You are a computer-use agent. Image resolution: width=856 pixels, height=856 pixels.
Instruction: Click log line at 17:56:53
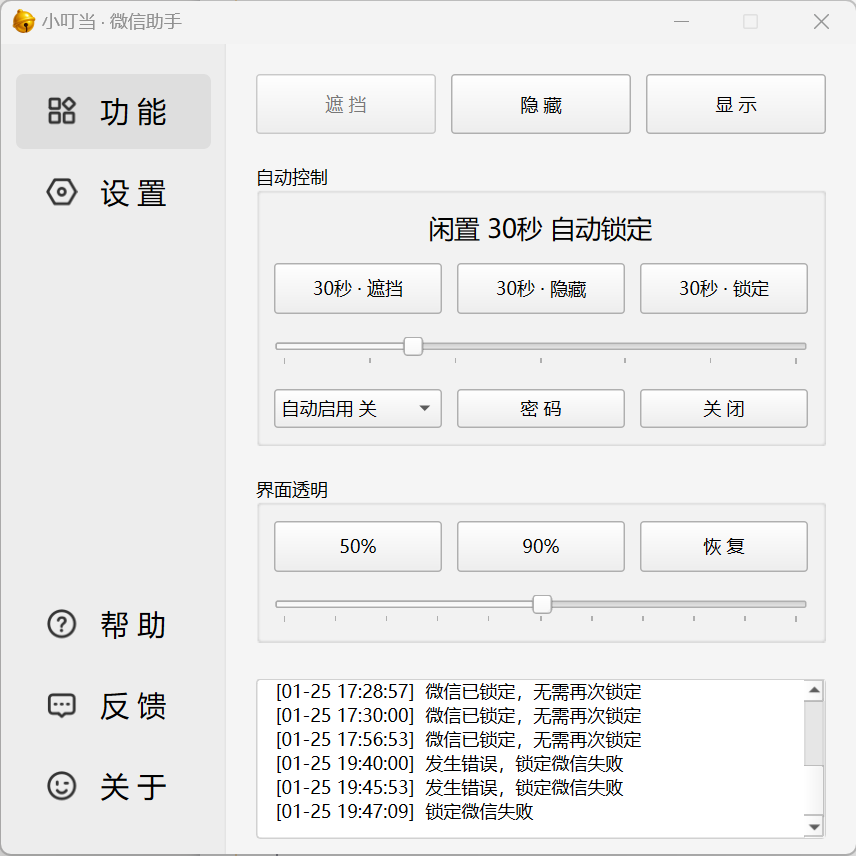tap(459, 740)
